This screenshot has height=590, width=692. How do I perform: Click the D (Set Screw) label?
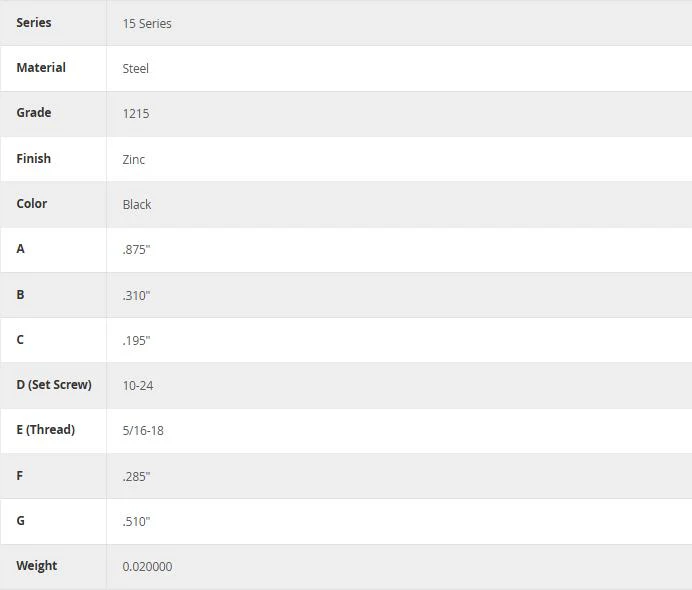click(x=54, y=384)
